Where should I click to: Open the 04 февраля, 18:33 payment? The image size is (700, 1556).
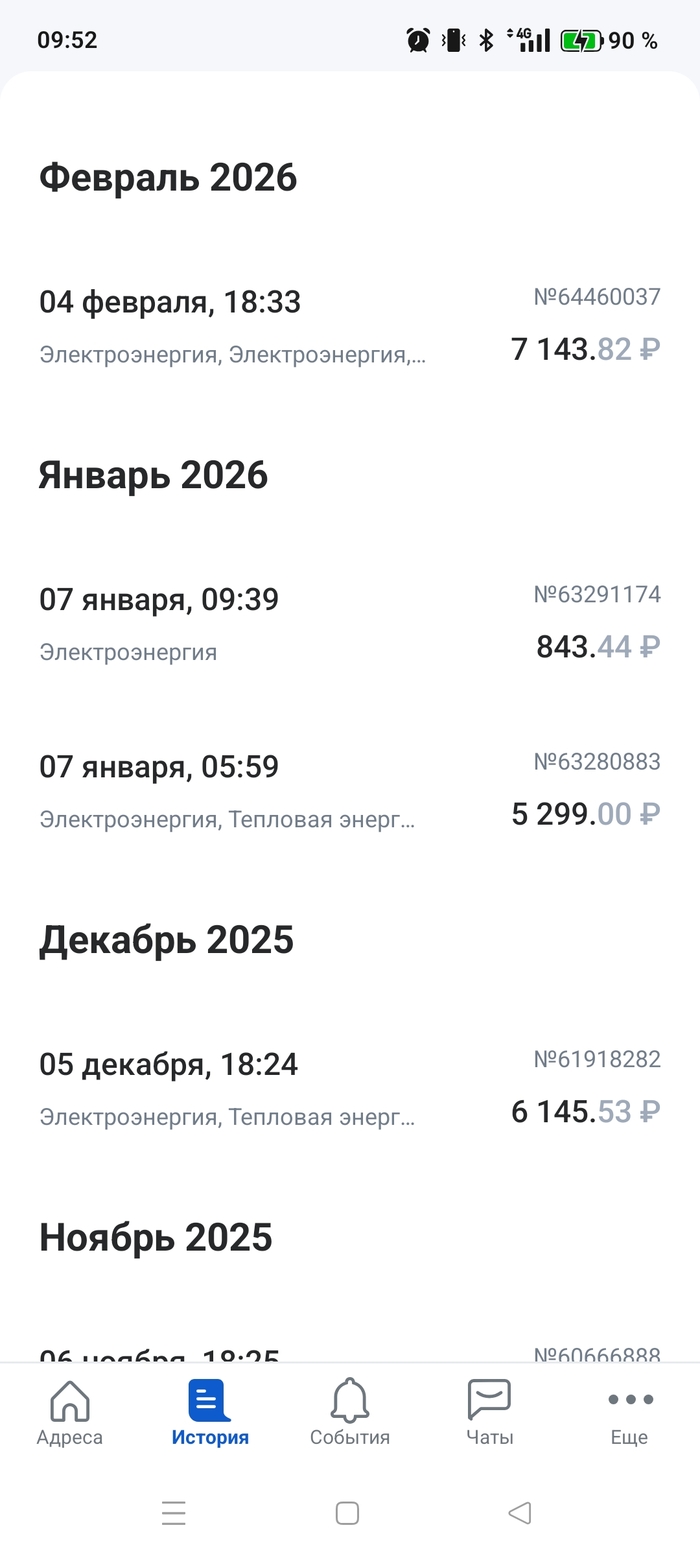click(x=170, y=302)
